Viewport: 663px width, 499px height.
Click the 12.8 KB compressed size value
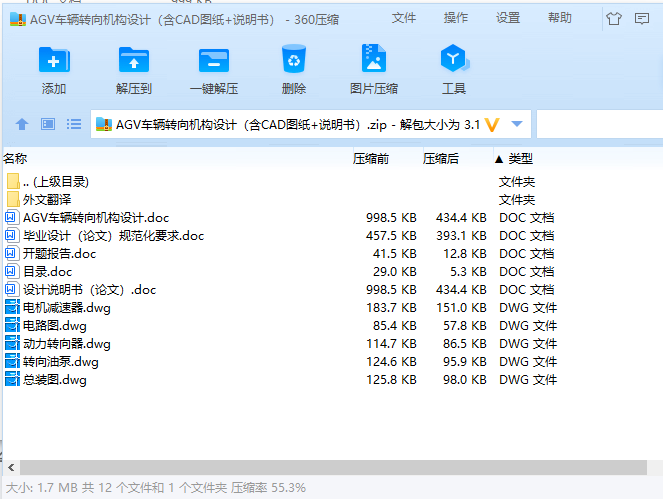pos(465,254)
